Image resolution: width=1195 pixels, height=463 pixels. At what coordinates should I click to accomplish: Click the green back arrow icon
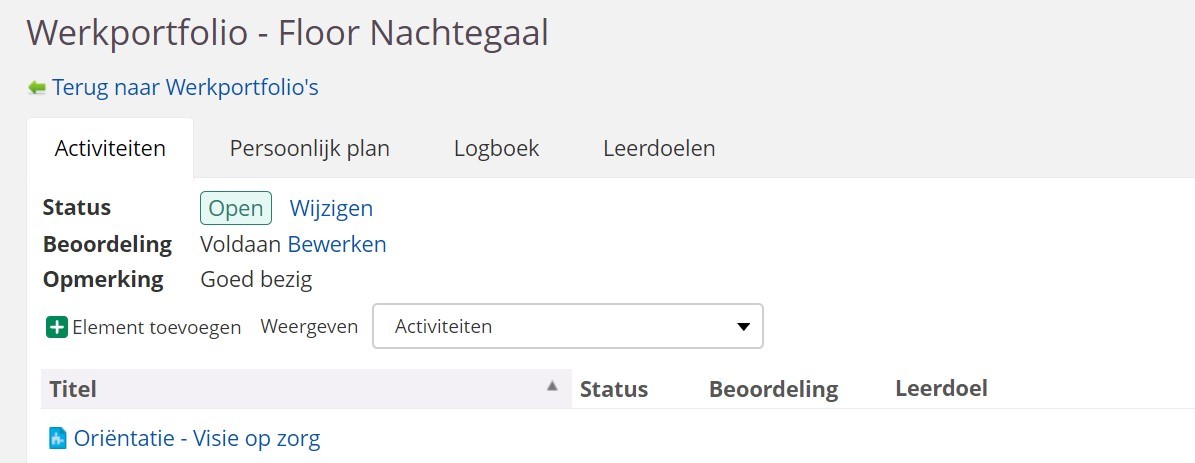click(37, 88)
